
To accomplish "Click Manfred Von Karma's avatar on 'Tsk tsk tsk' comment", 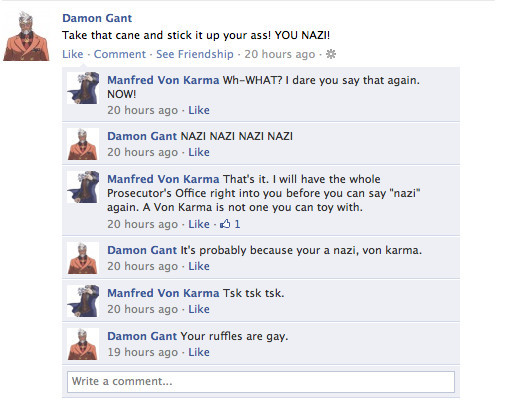I will coord(83,301).
